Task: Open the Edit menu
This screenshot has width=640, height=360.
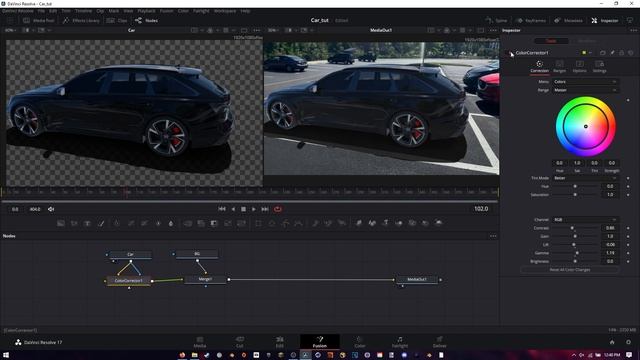Action: (x=53, y=11)
